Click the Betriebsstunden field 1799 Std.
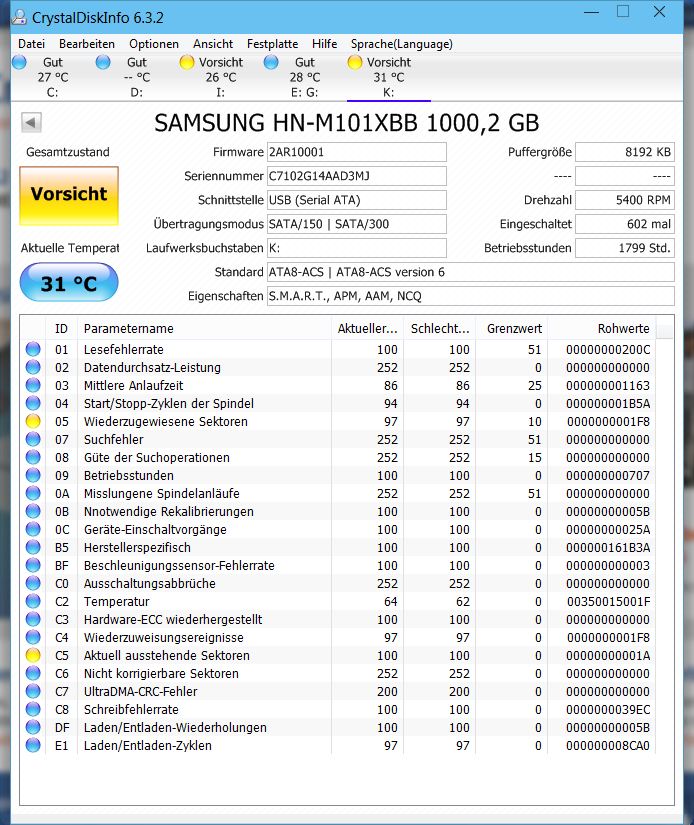Image resolution: width=694 pixels, height=825 pixels. coord(625,248)
